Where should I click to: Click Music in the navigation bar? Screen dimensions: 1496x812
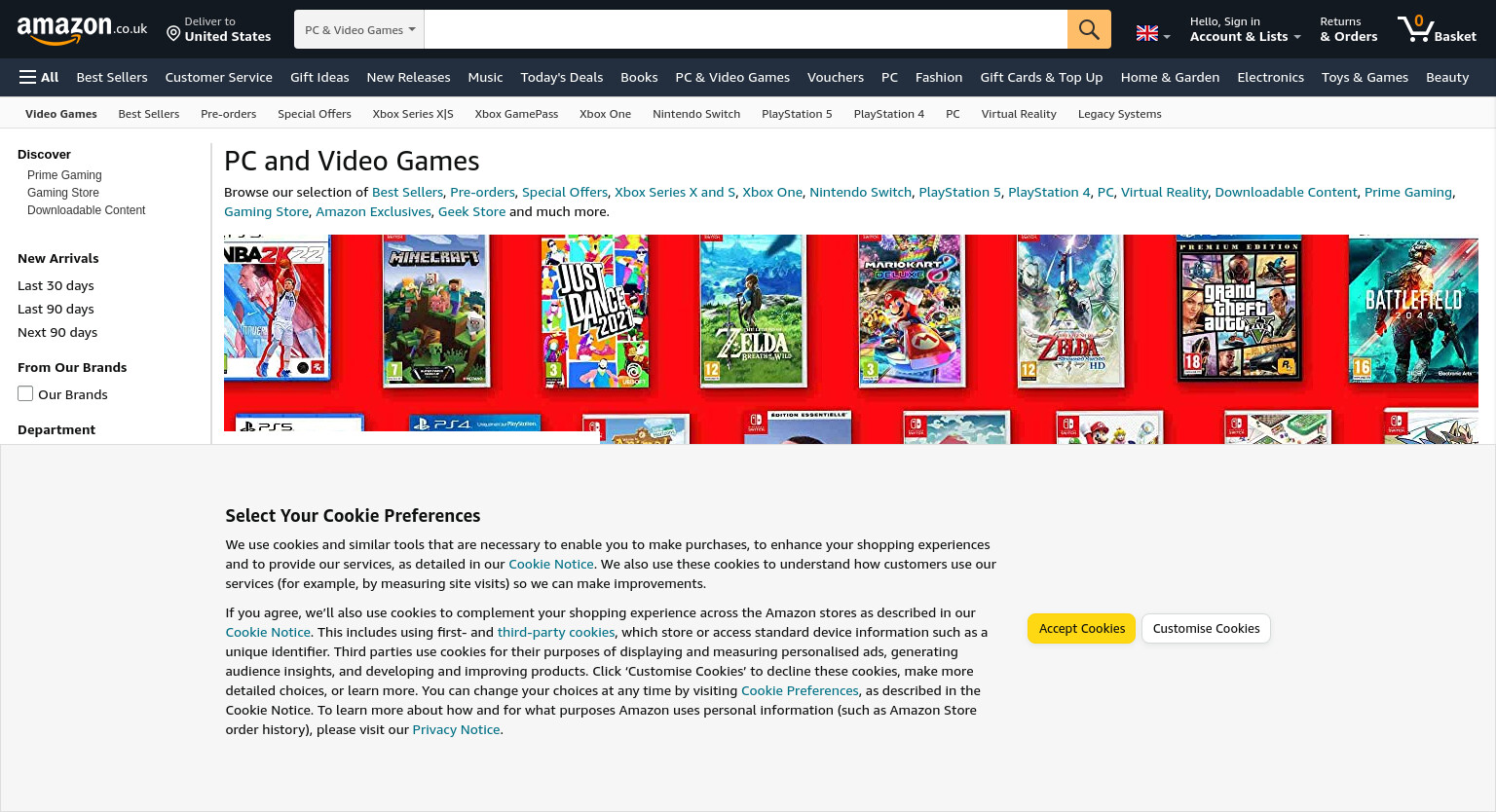(x=485, y=77)
